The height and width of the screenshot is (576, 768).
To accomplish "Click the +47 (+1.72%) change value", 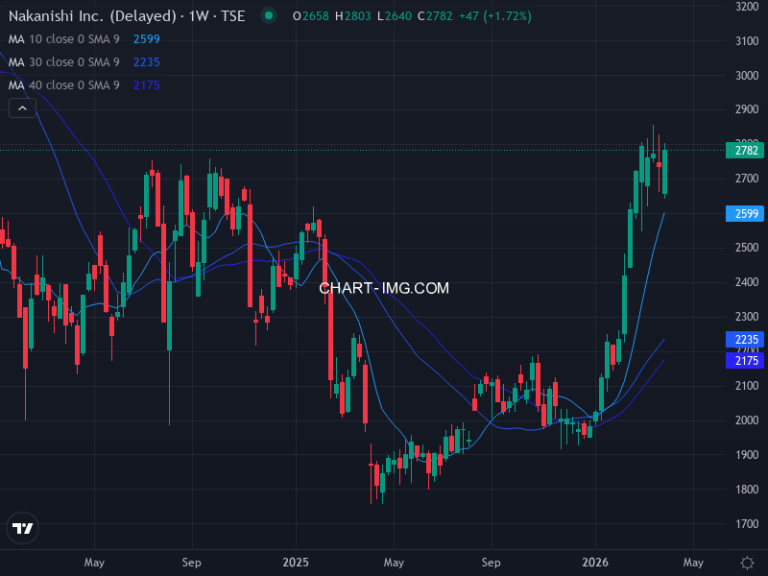I will pos(495,16).
